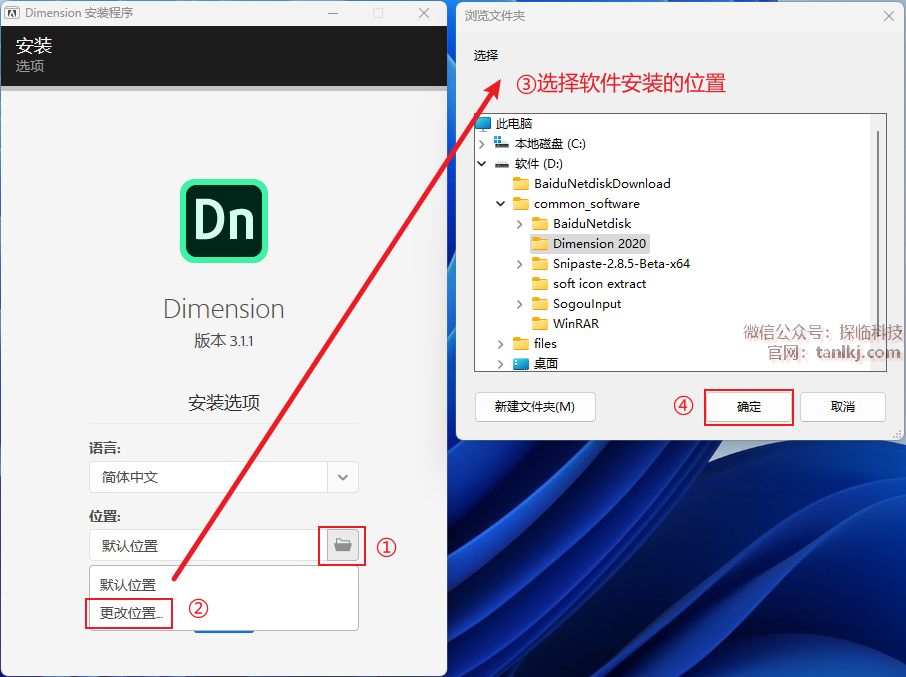Select the soft icon extract folder name
This screenshot has height=677, width=906.
pyautogui.click(x=599, y=284)
